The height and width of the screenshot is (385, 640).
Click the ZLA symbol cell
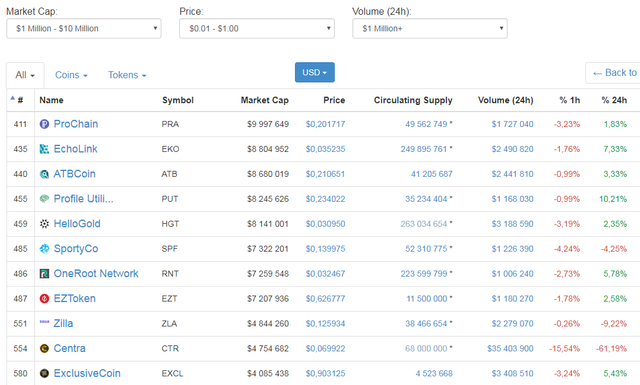coord(169,324)
